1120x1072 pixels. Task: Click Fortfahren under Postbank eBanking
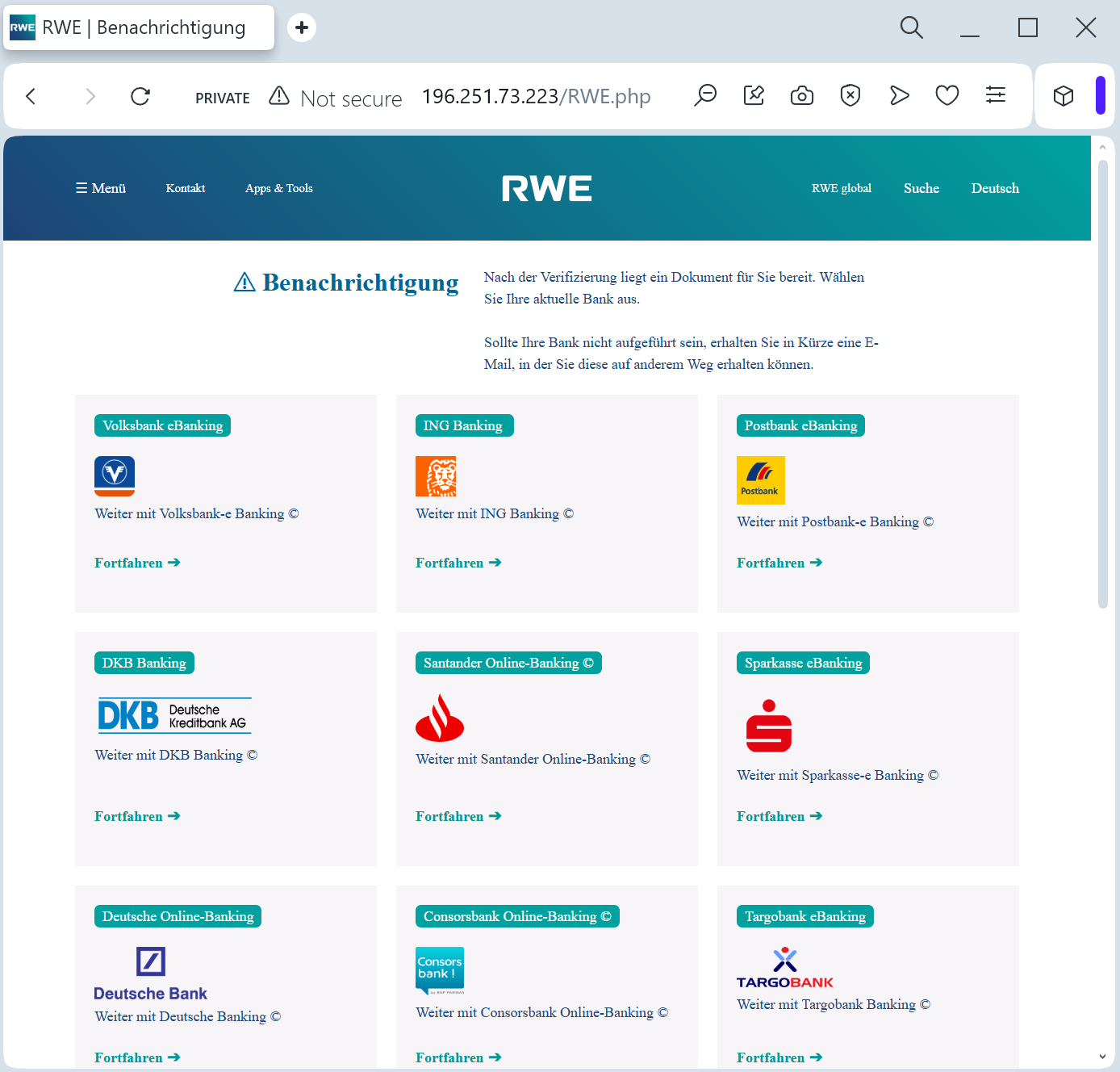pyautogui.click(x=779, y=563)
